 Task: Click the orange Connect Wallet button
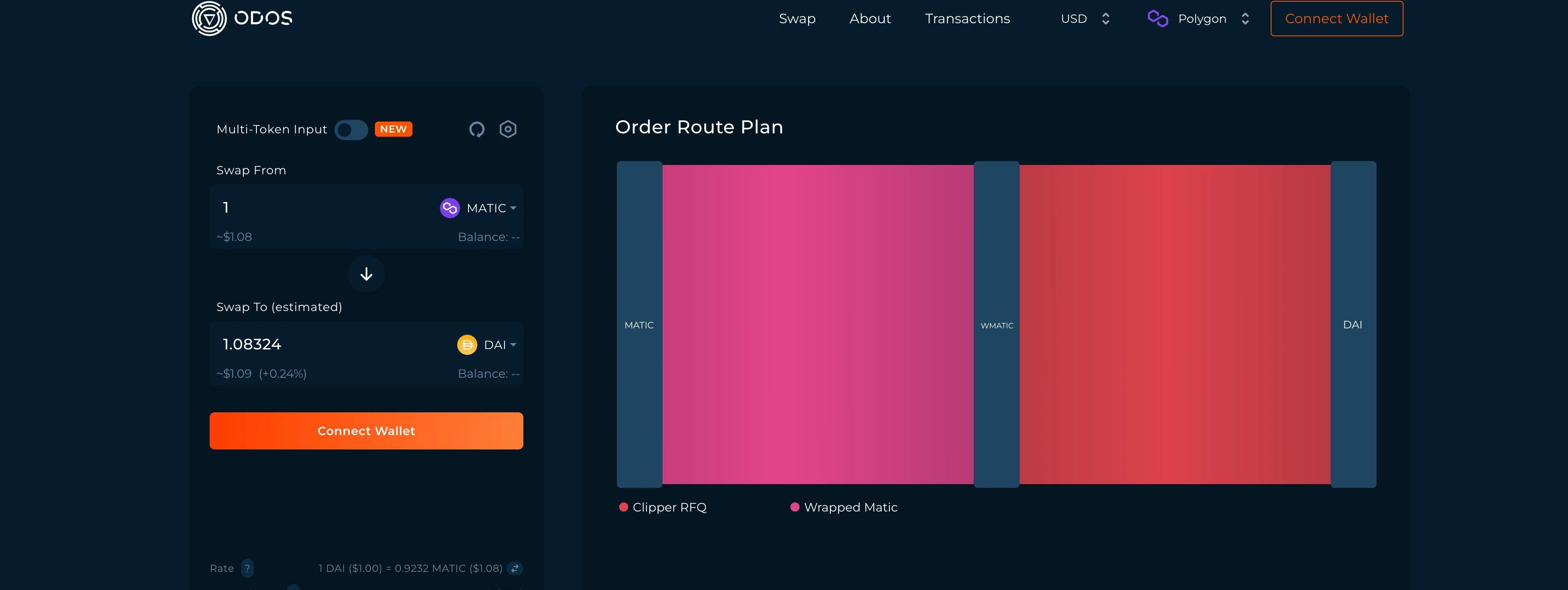(x=366, y=430)
